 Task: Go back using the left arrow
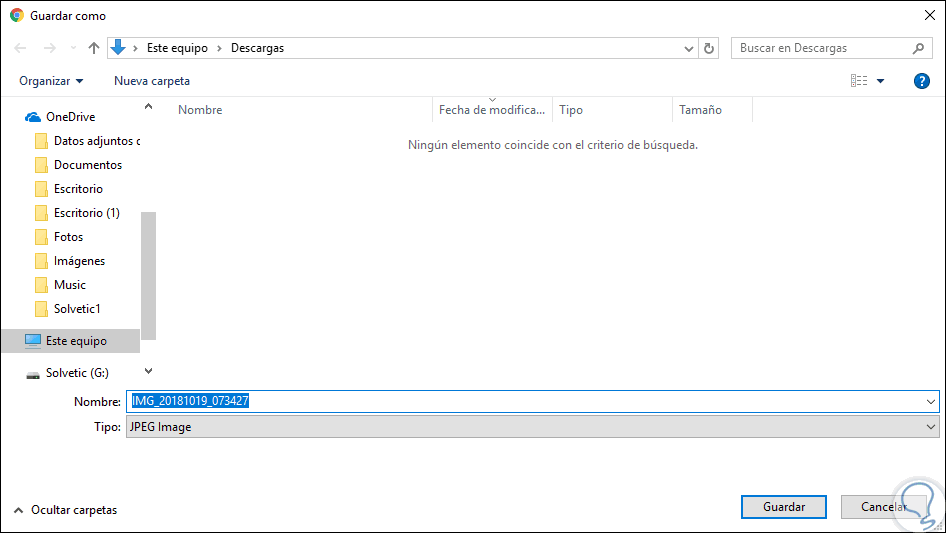[20, 48]
